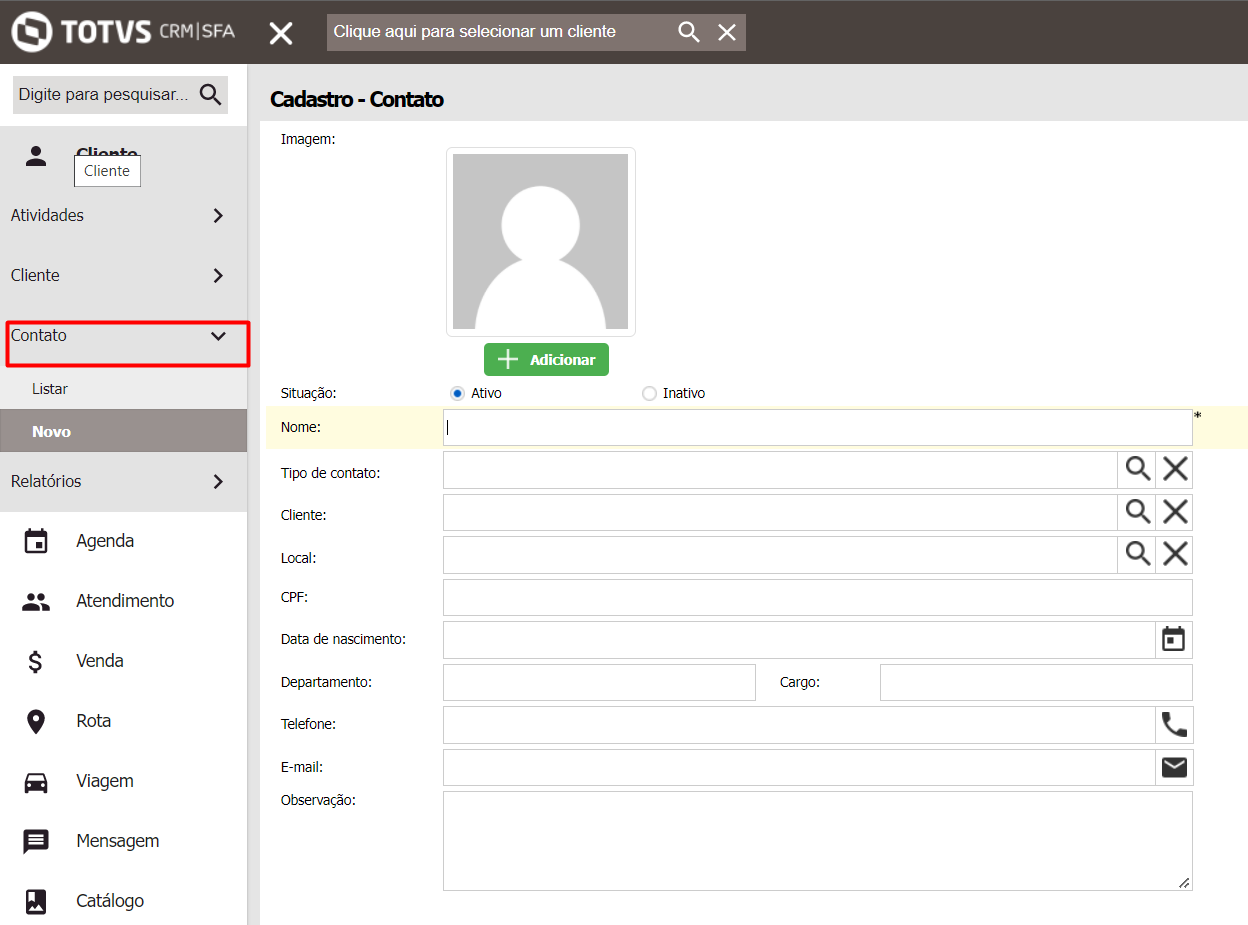
Task: Focus the Data de nascimento input field
Action: (x=799, y=640)
